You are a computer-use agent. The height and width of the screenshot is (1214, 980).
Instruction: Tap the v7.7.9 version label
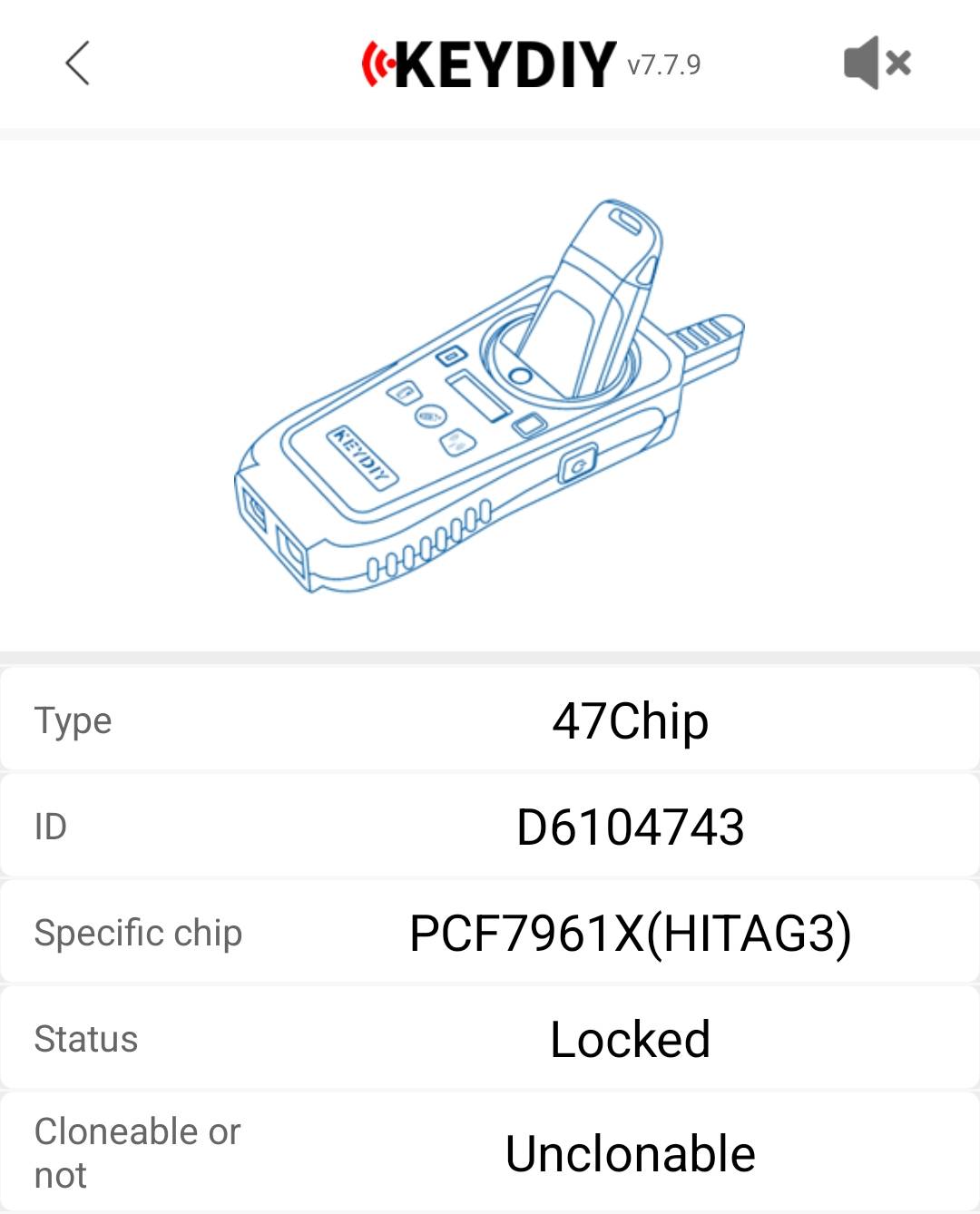coord(664,64)
